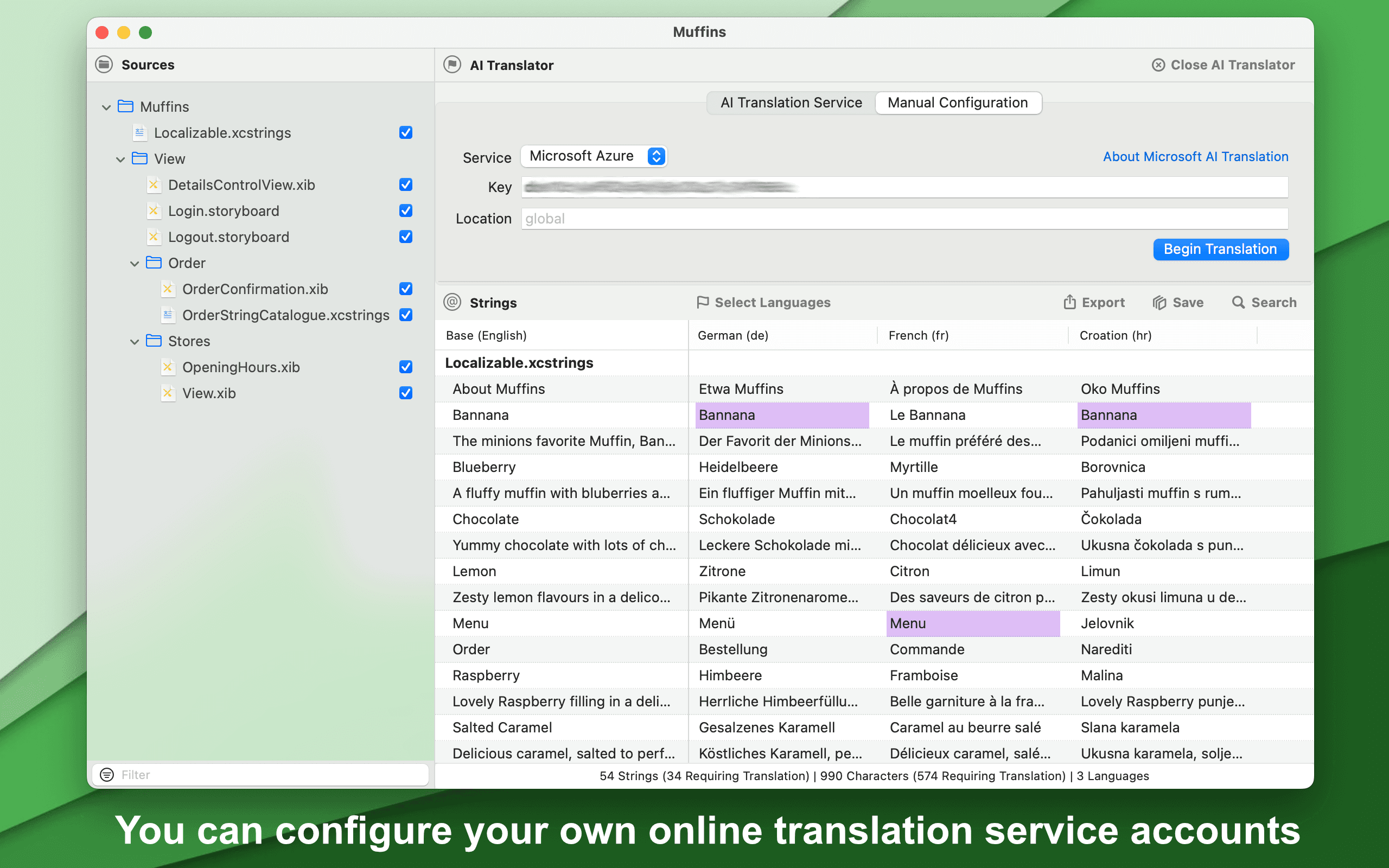Click the Select Languages label
1389x868 pixels.
point(773,302)
